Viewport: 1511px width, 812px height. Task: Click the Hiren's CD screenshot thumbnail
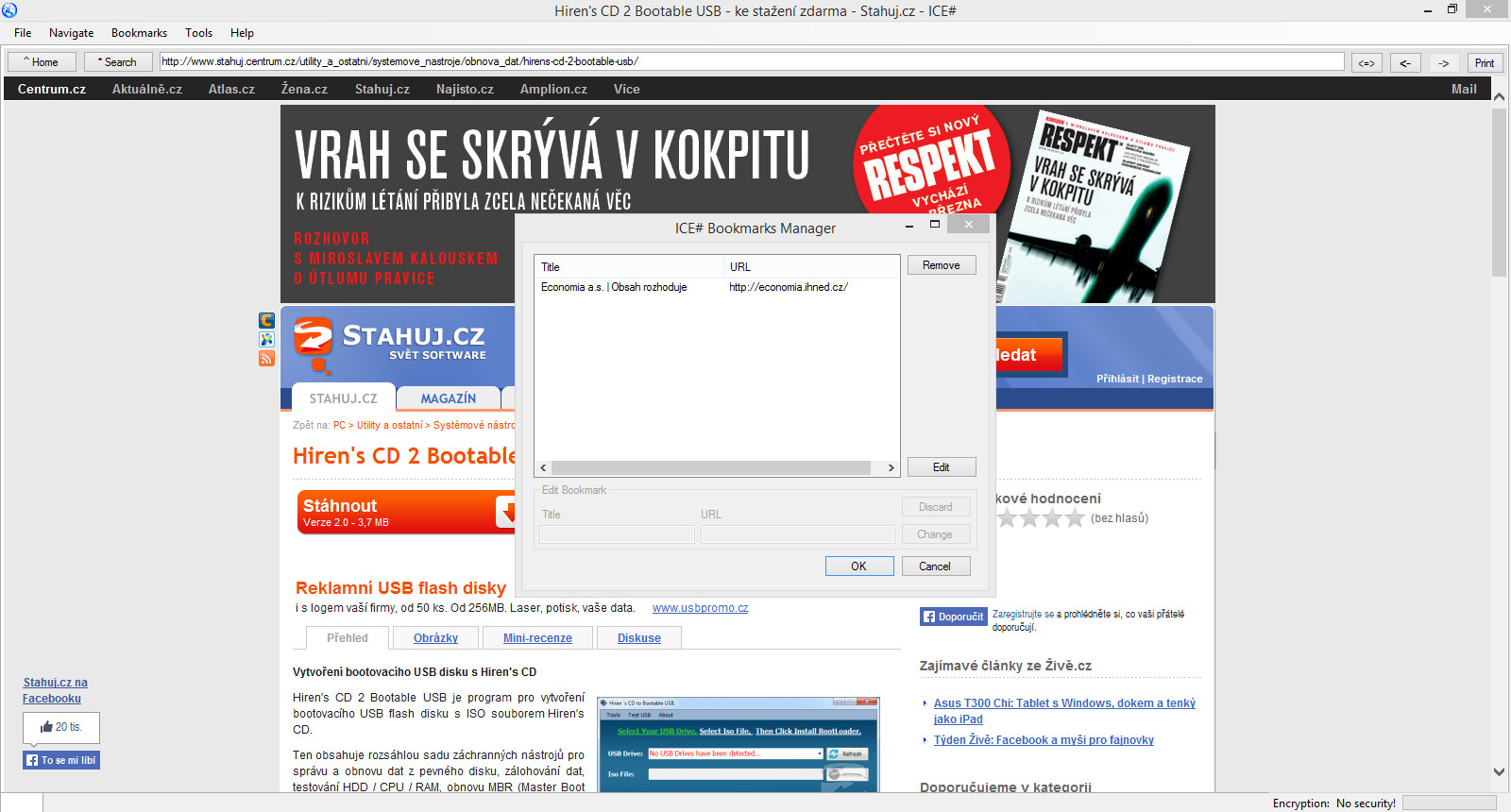coord(739,745)
